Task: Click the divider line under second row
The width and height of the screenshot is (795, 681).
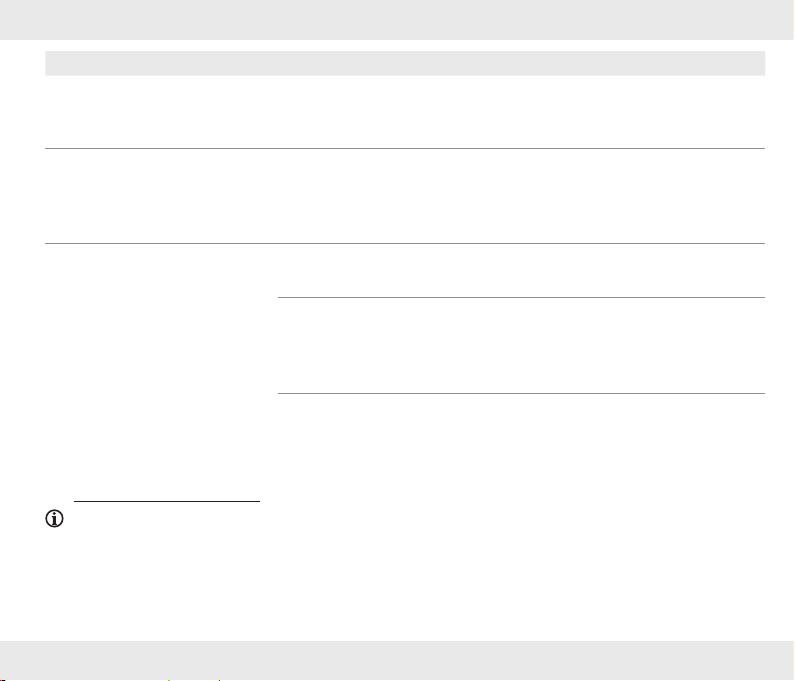Action: [405, 243]
